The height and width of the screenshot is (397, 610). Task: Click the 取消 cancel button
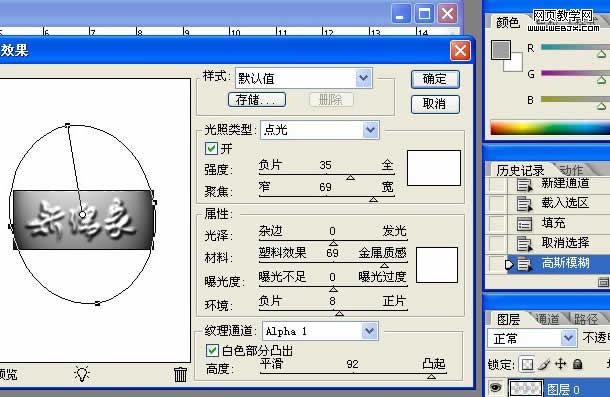[x=435, y=104]
